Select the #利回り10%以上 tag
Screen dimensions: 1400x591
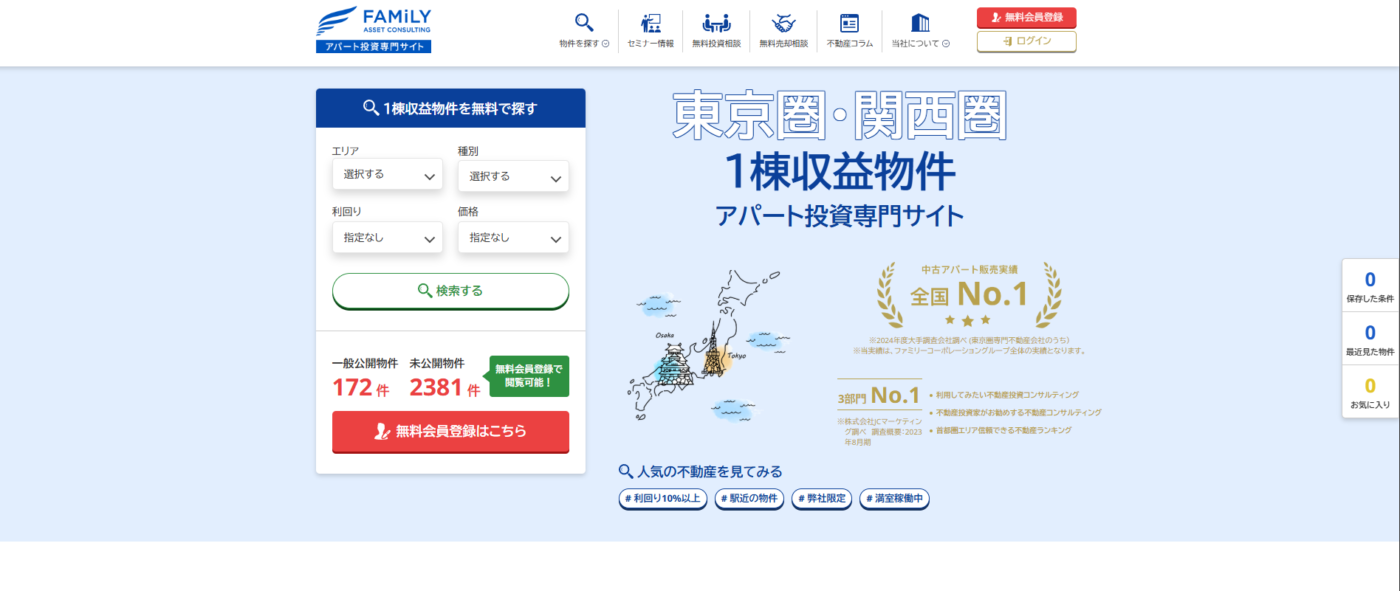pos(661,498)
